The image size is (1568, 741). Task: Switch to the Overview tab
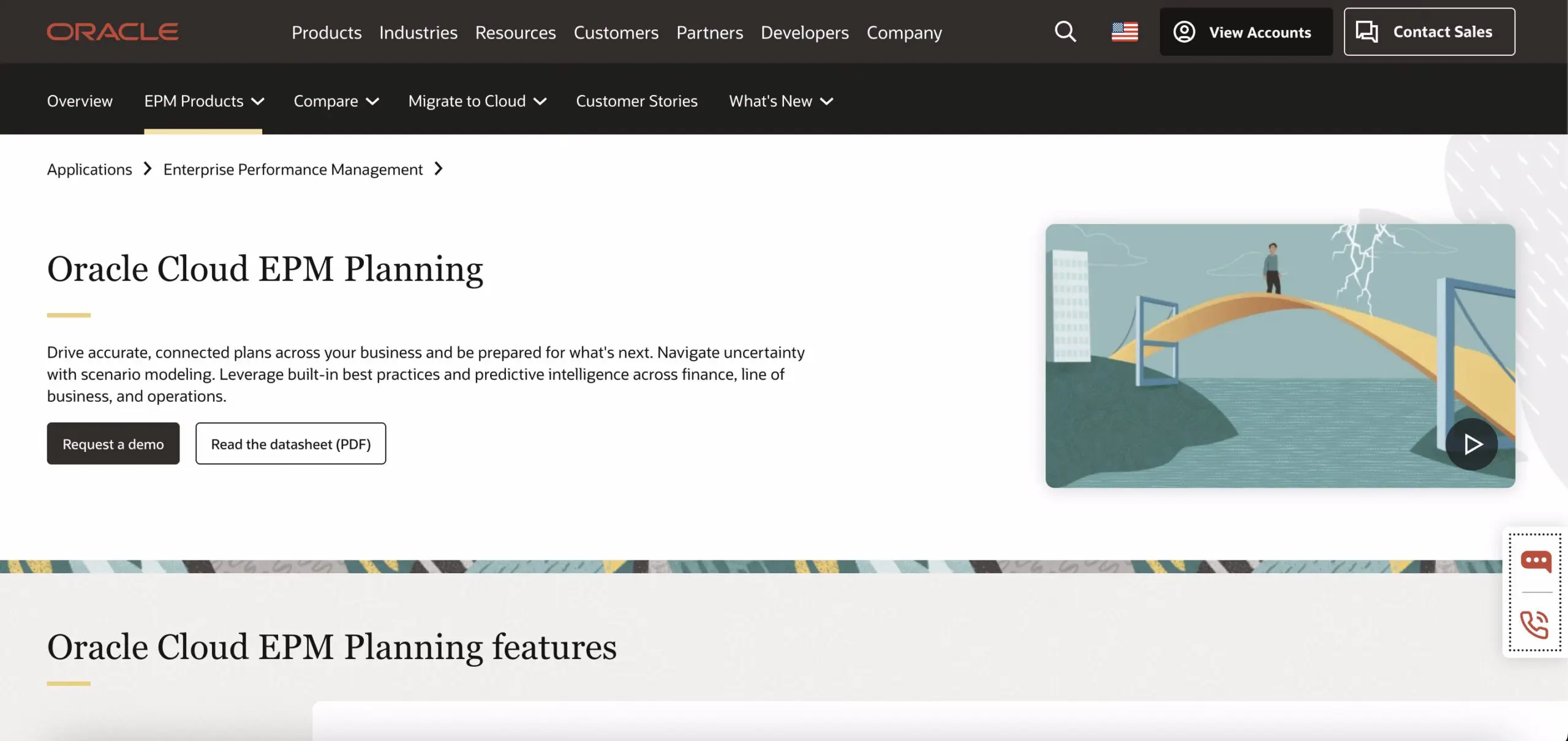[80, 101]
